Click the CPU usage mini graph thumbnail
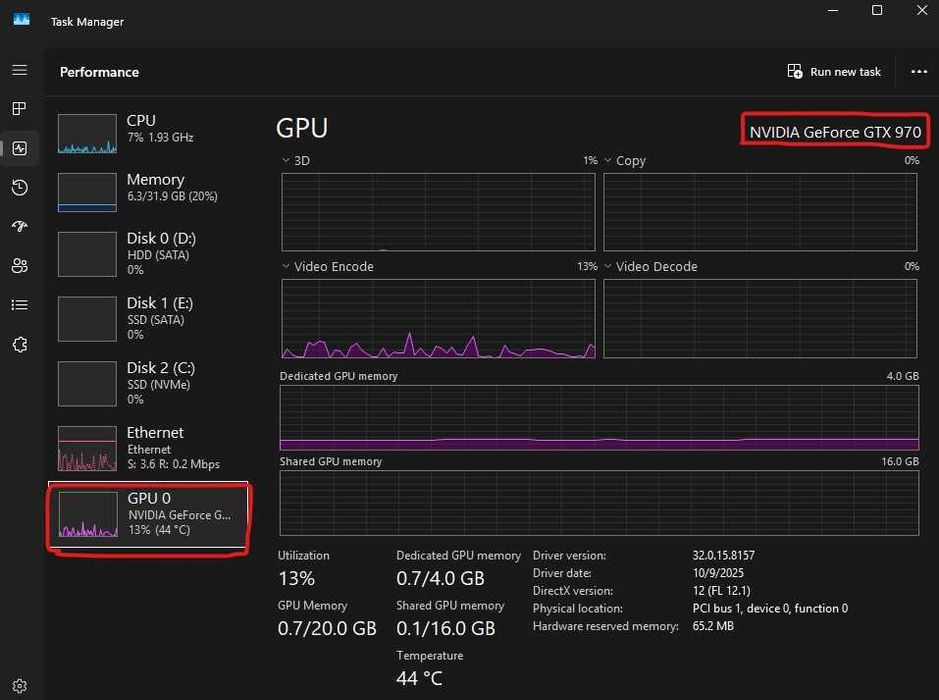 [87, 134]
